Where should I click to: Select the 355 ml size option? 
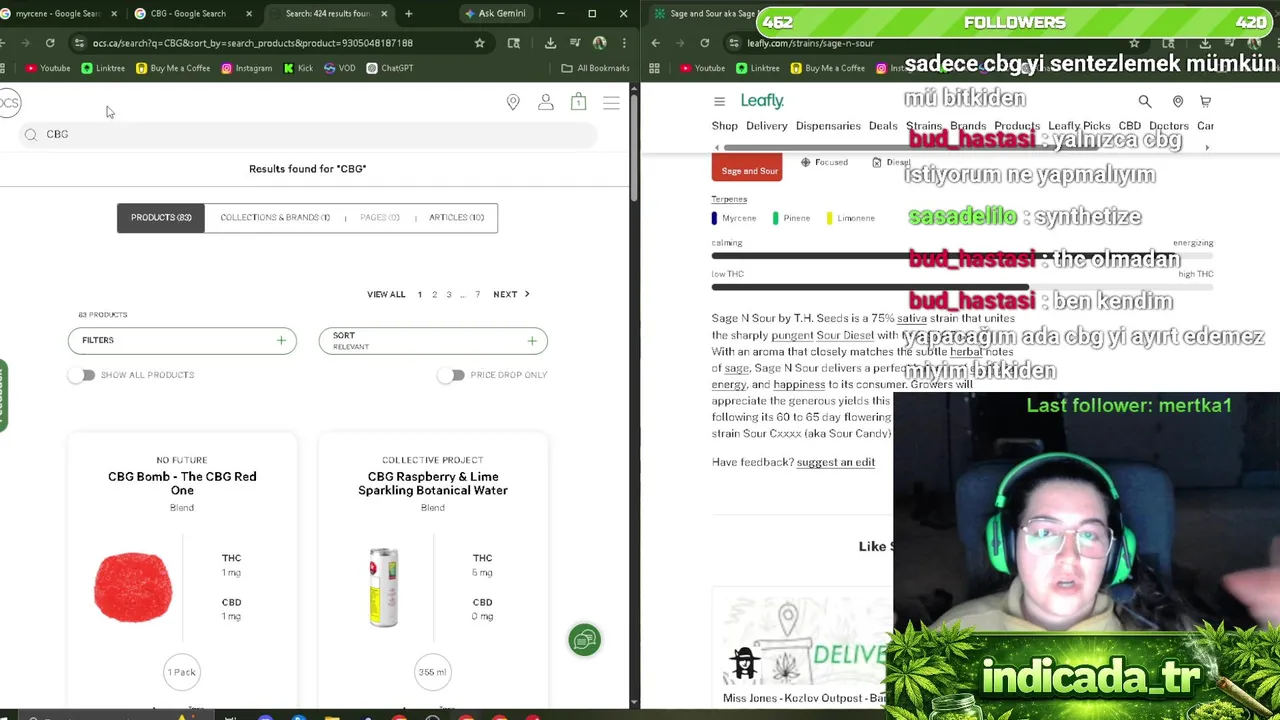click(433, 672)
